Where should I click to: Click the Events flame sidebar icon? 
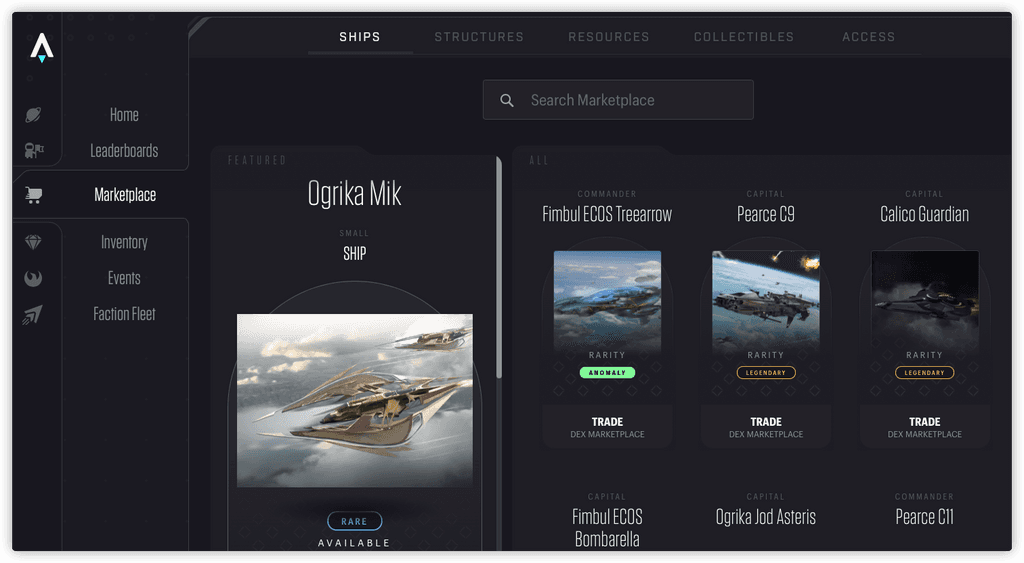point(33,278)
